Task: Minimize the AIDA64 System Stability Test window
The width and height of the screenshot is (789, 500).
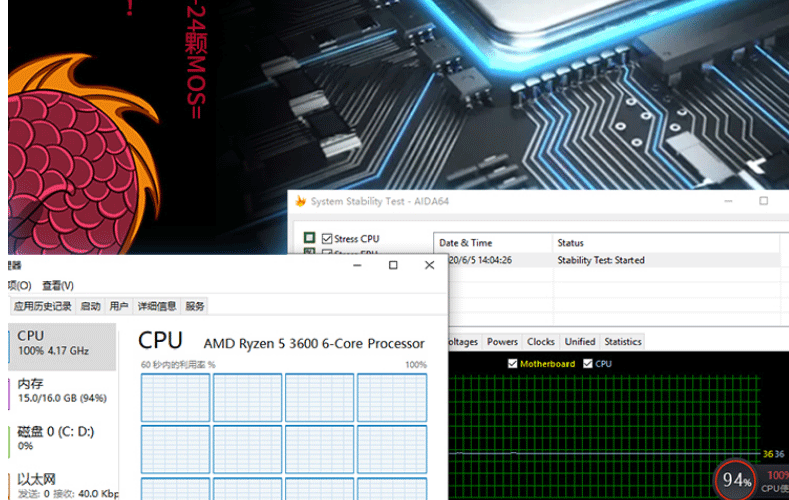Action: pos(727,201)
